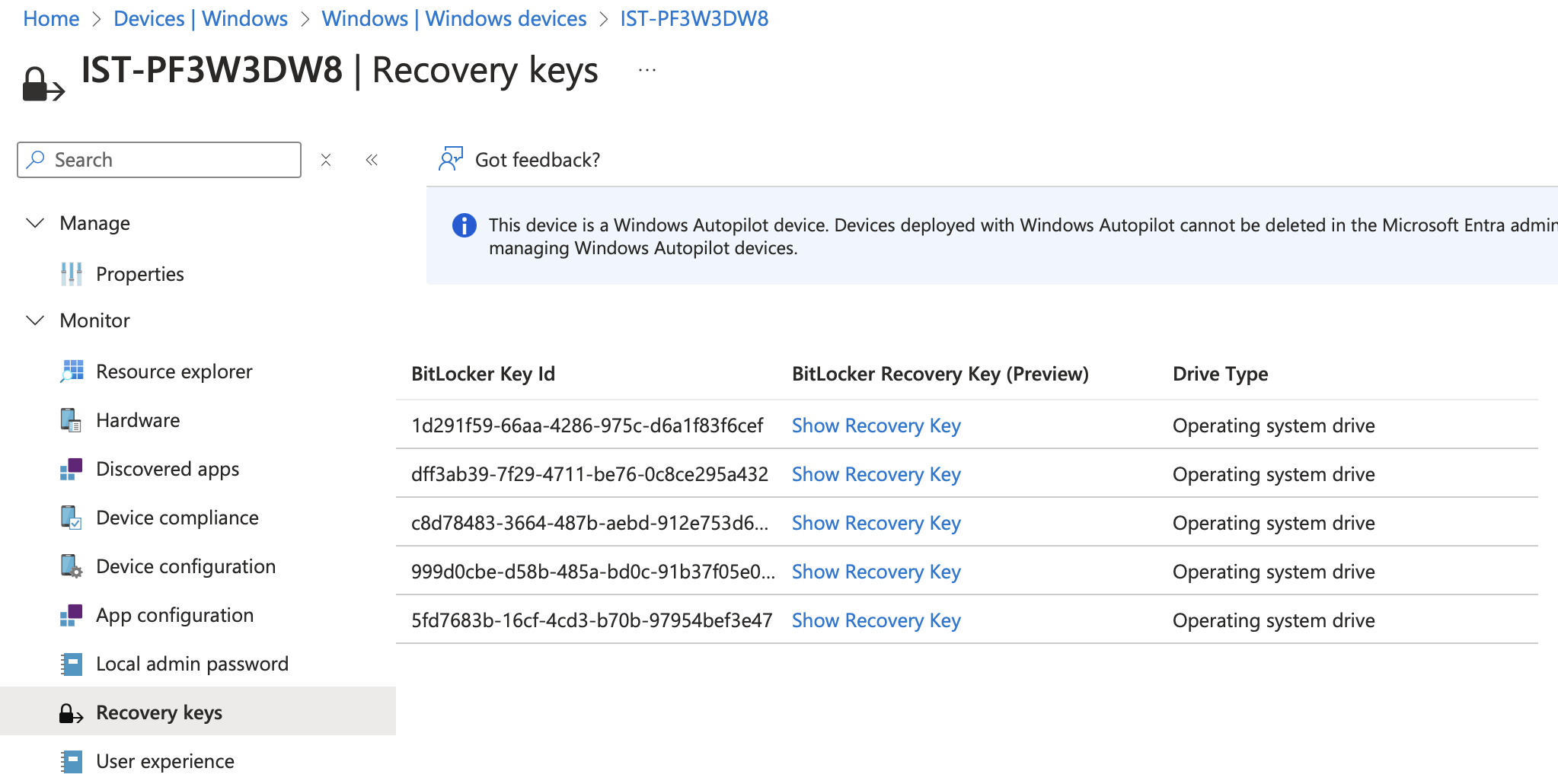This screenshot has width=1558, height=784.
Task: Click the Device compliance icon
Action: tap(72, 518)
